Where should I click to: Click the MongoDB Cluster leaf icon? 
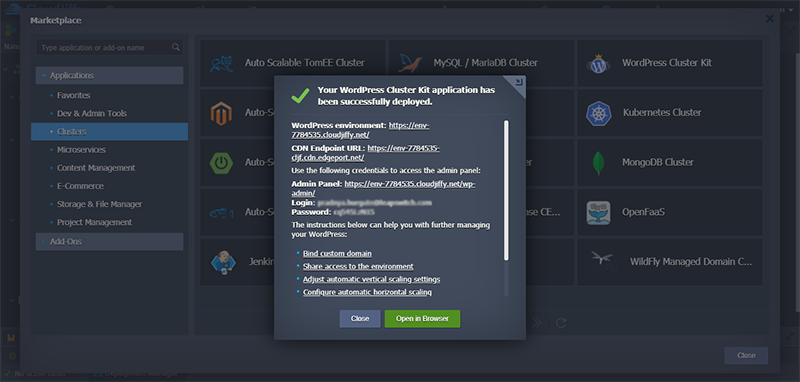click(598, 163)
